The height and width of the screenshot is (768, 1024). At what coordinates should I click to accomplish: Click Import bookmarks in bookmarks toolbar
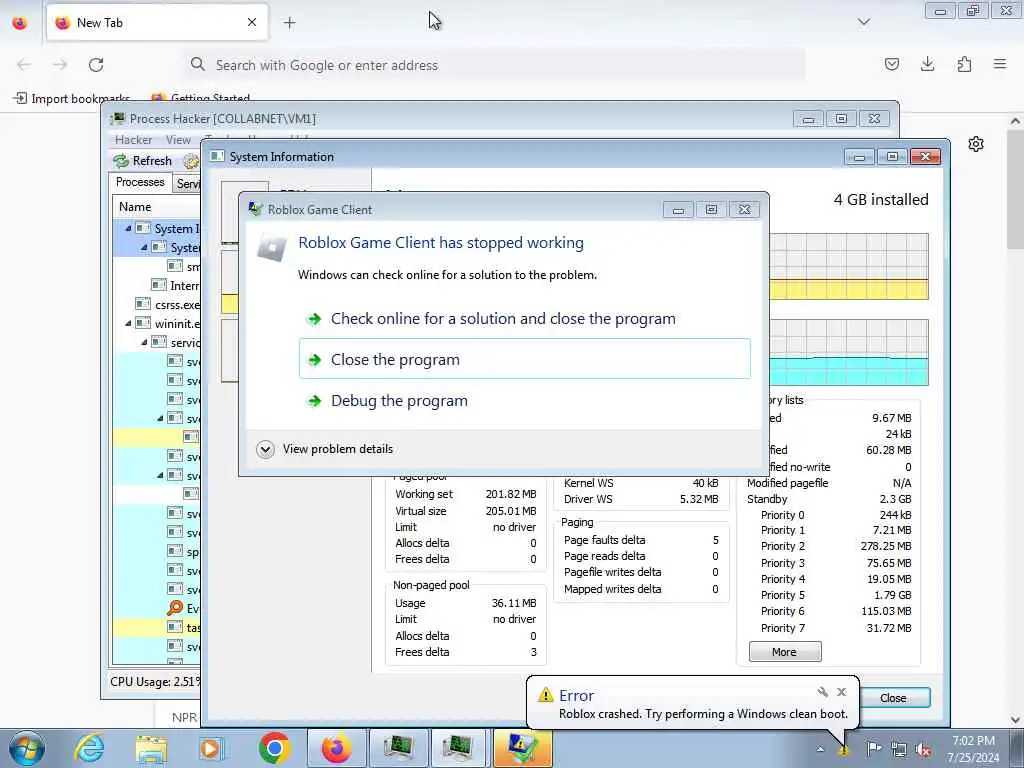[x=72, y=99]
